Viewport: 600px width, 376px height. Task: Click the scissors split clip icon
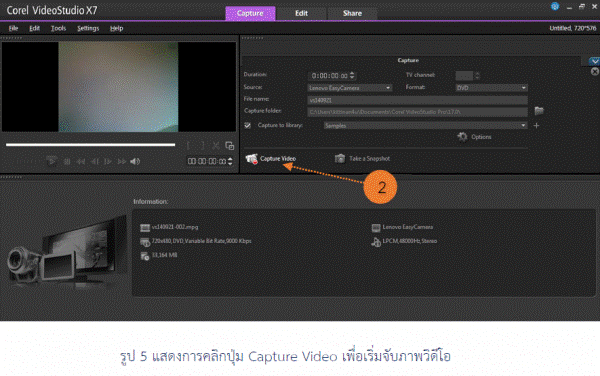point(216,146)
